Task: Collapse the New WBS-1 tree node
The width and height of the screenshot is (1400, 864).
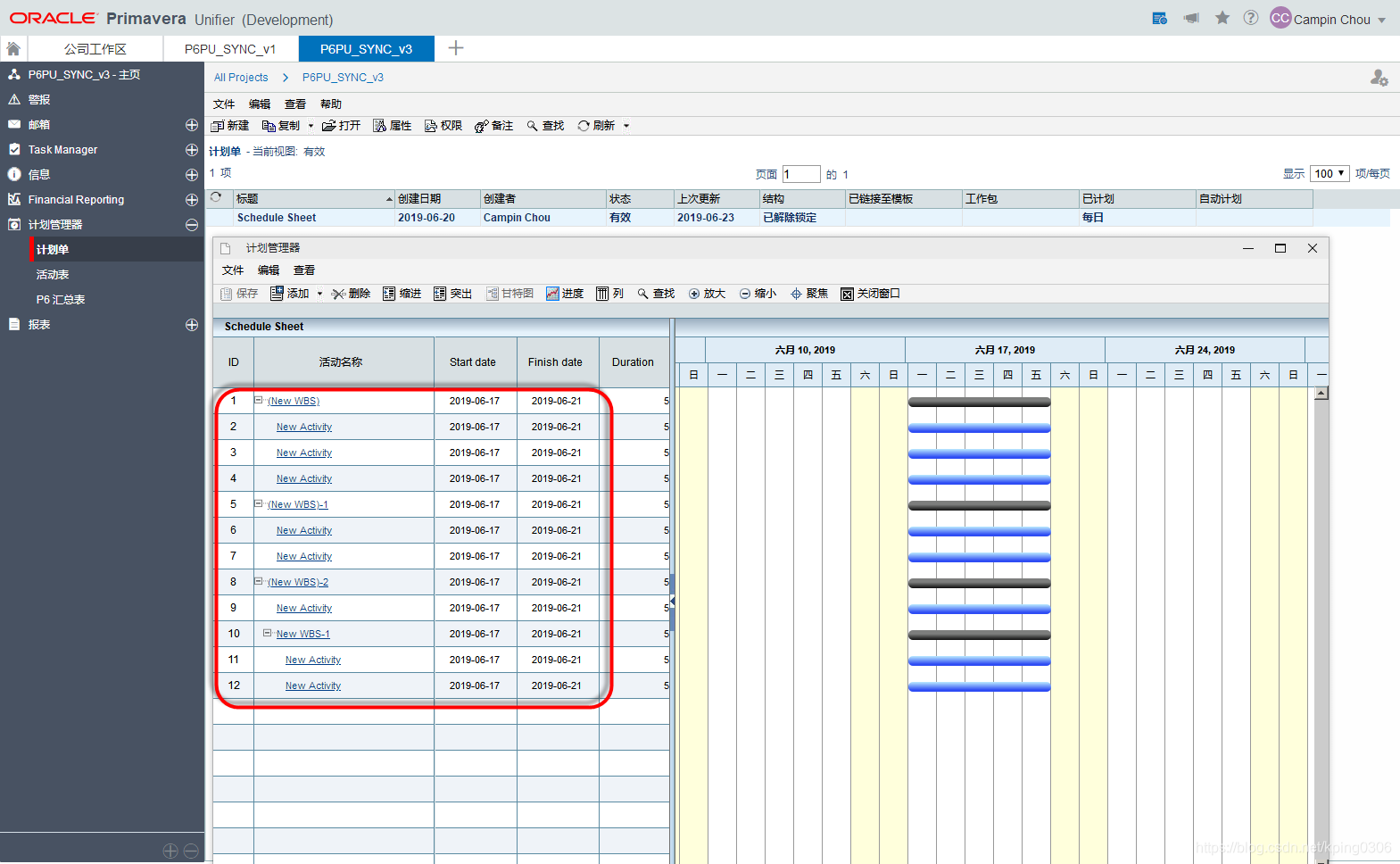Action: 268,633
